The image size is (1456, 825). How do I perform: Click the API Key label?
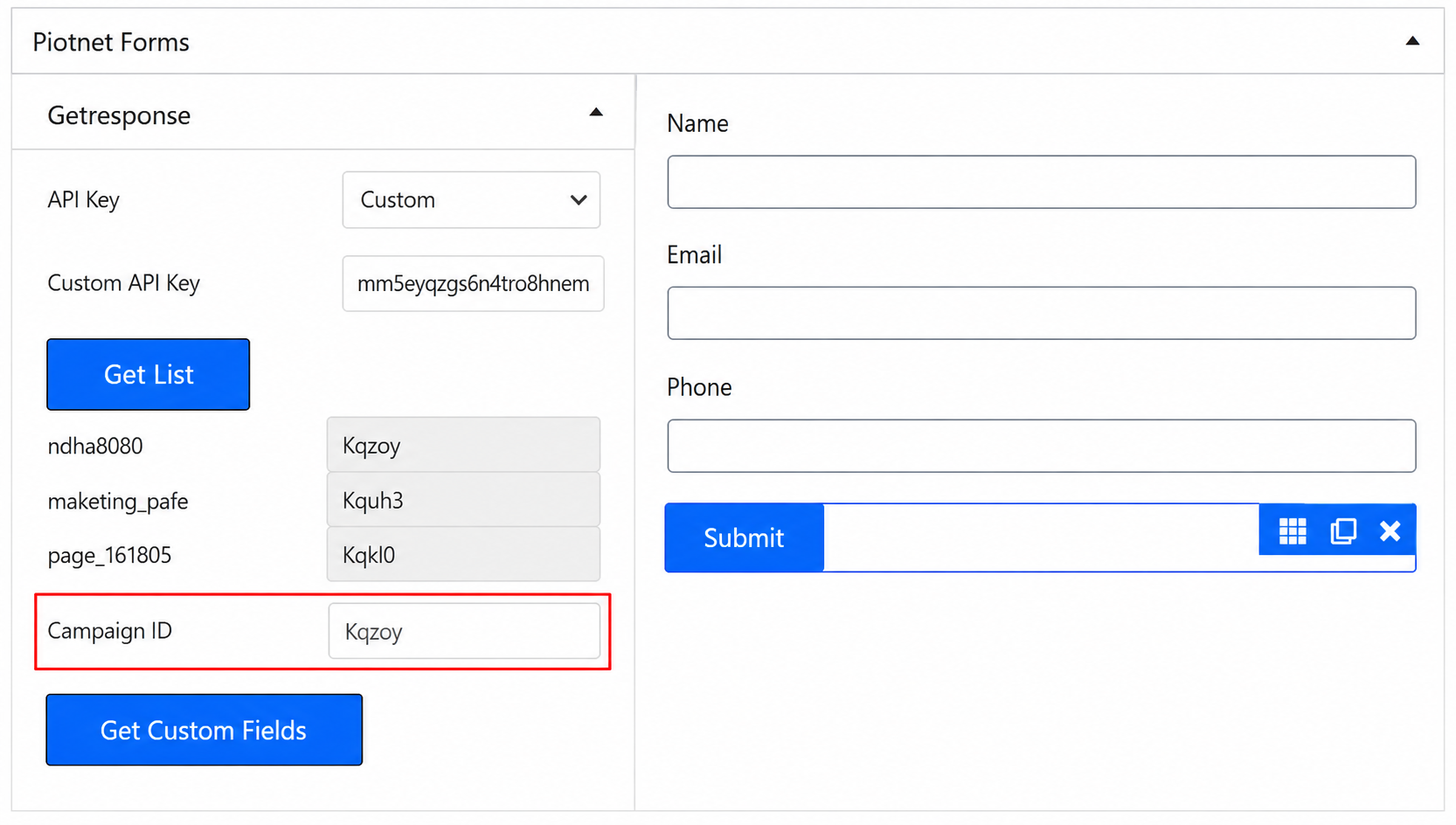[84, 200]
